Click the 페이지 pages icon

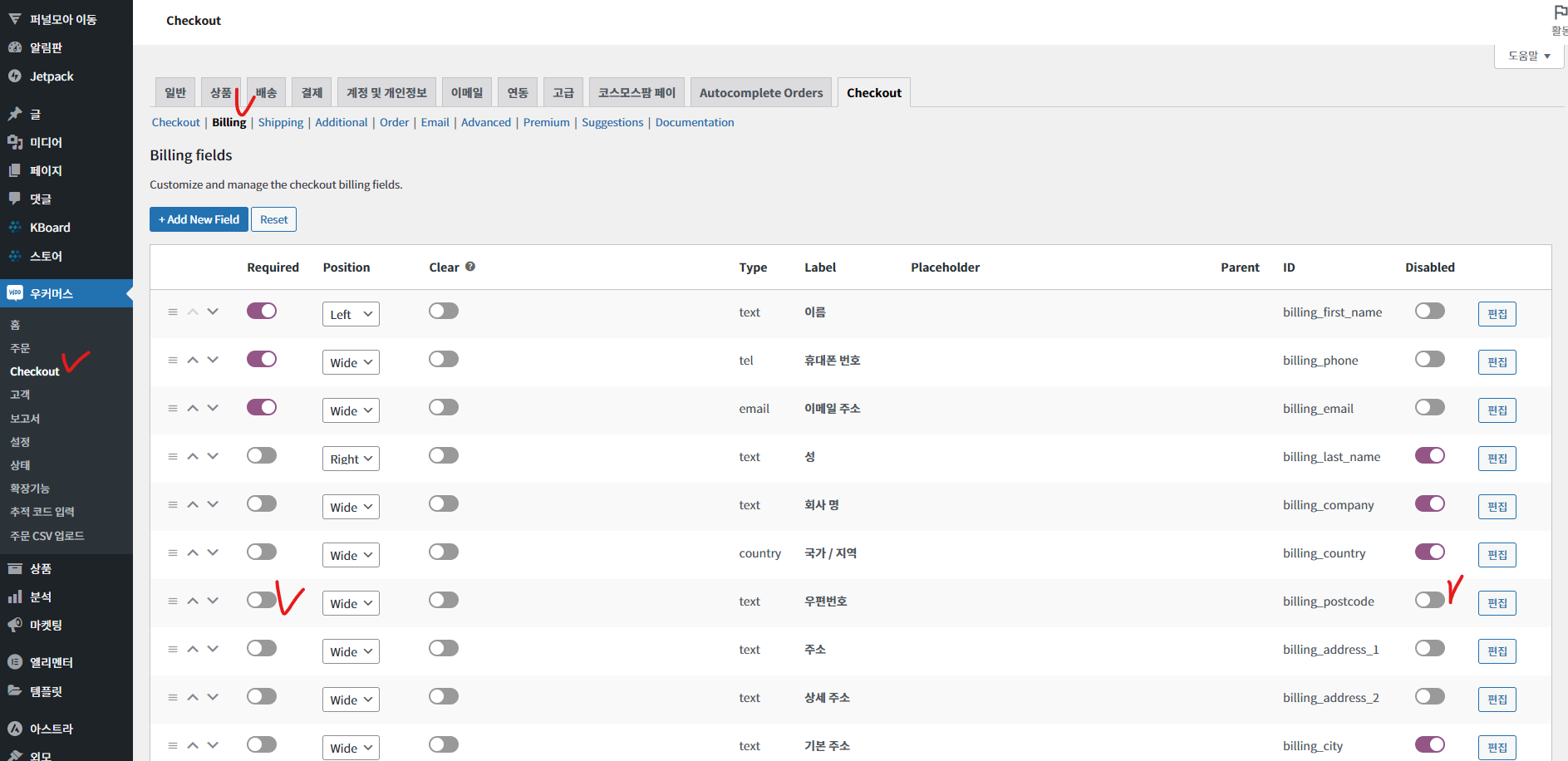15,170
